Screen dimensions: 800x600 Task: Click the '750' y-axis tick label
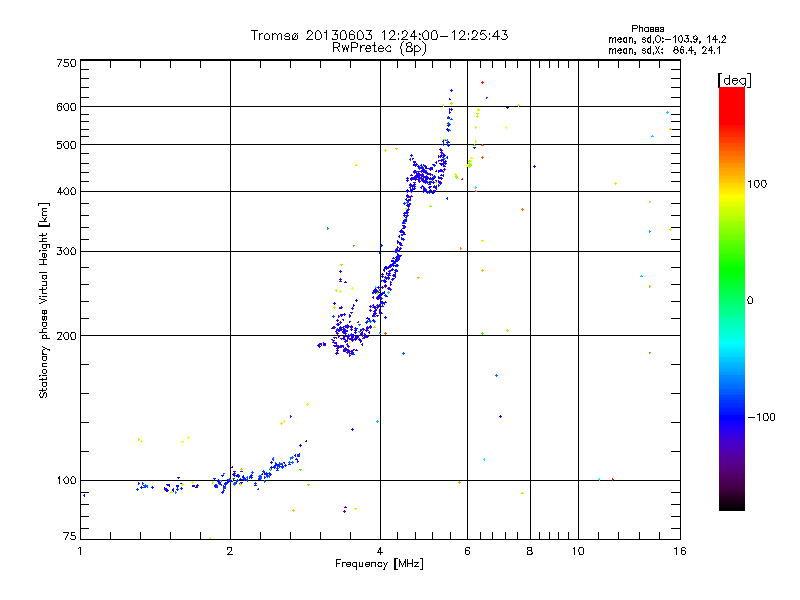66,63
